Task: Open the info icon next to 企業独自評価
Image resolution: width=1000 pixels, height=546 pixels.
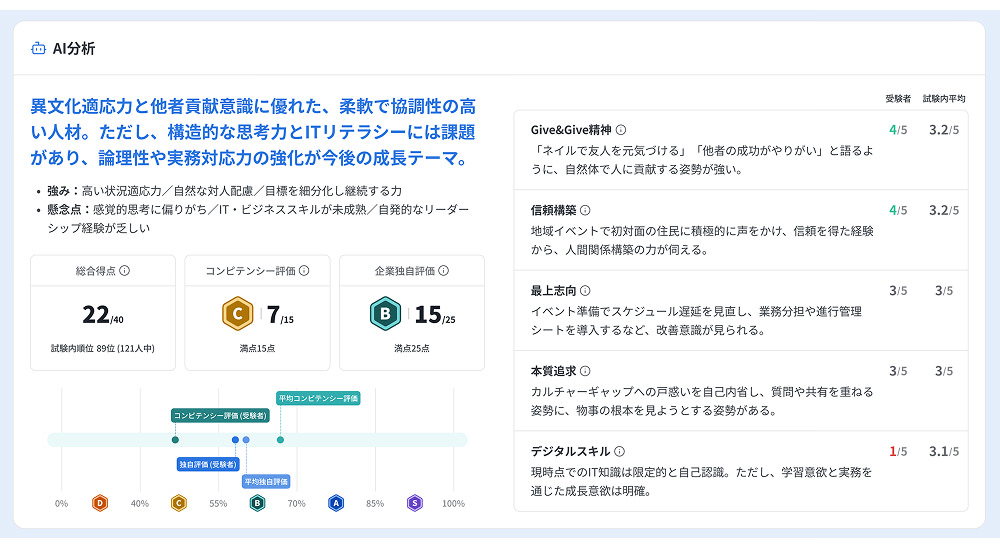Action: 443,270
